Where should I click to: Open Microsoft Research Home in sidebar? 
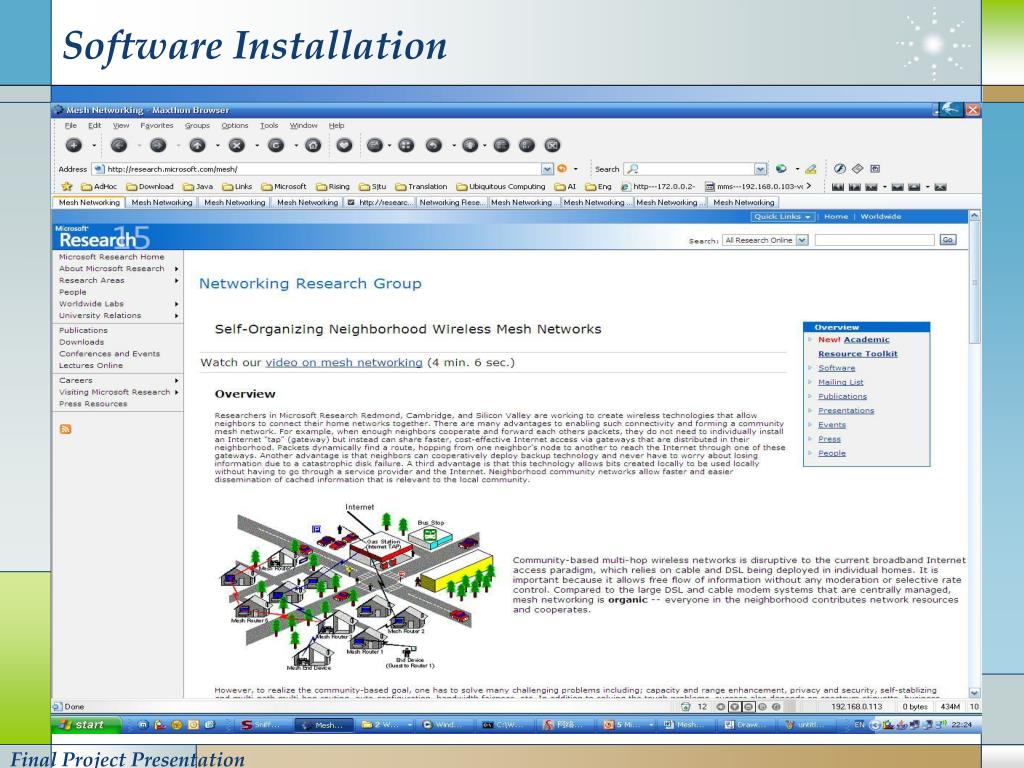(x=112, y=257)
